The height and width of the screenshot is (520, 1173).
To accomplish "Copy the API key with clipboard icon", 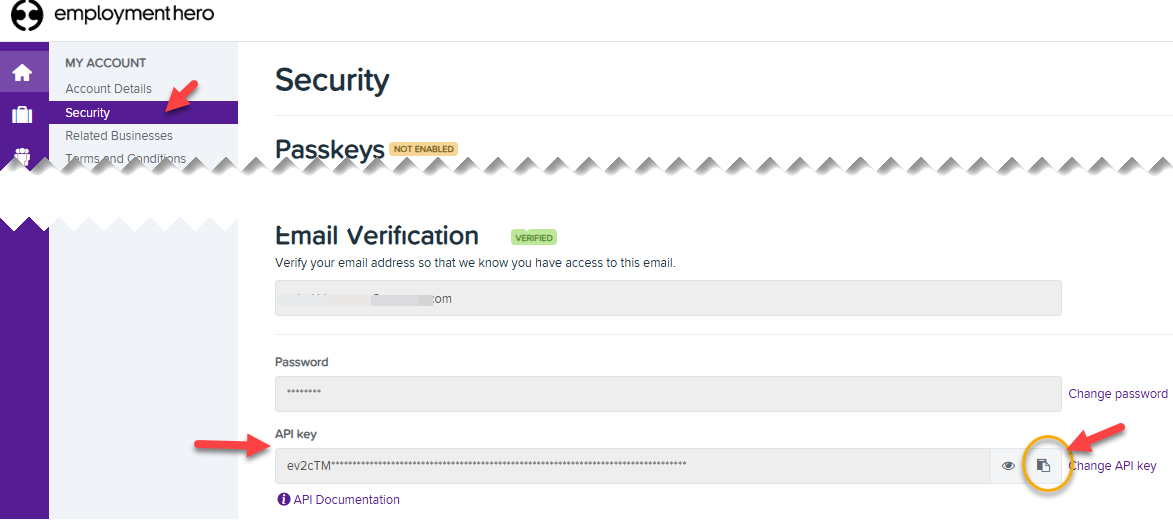I will point(1043,466).
